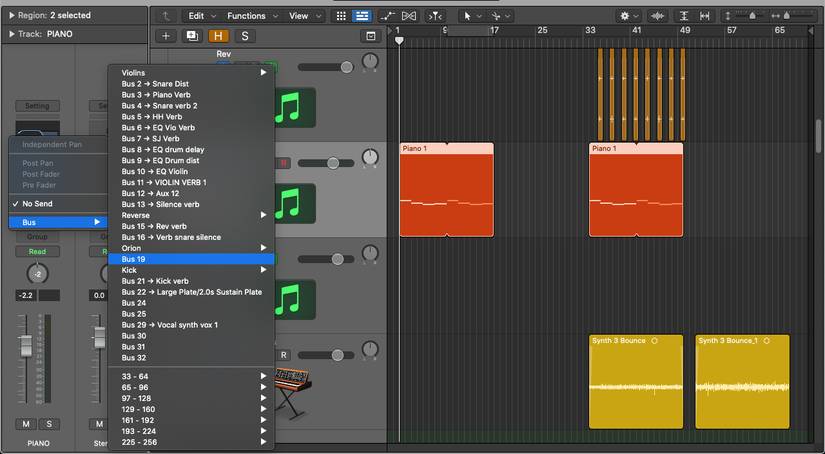Expand the Reverse submenu
The image size is (825, 454).
(192, 215)
